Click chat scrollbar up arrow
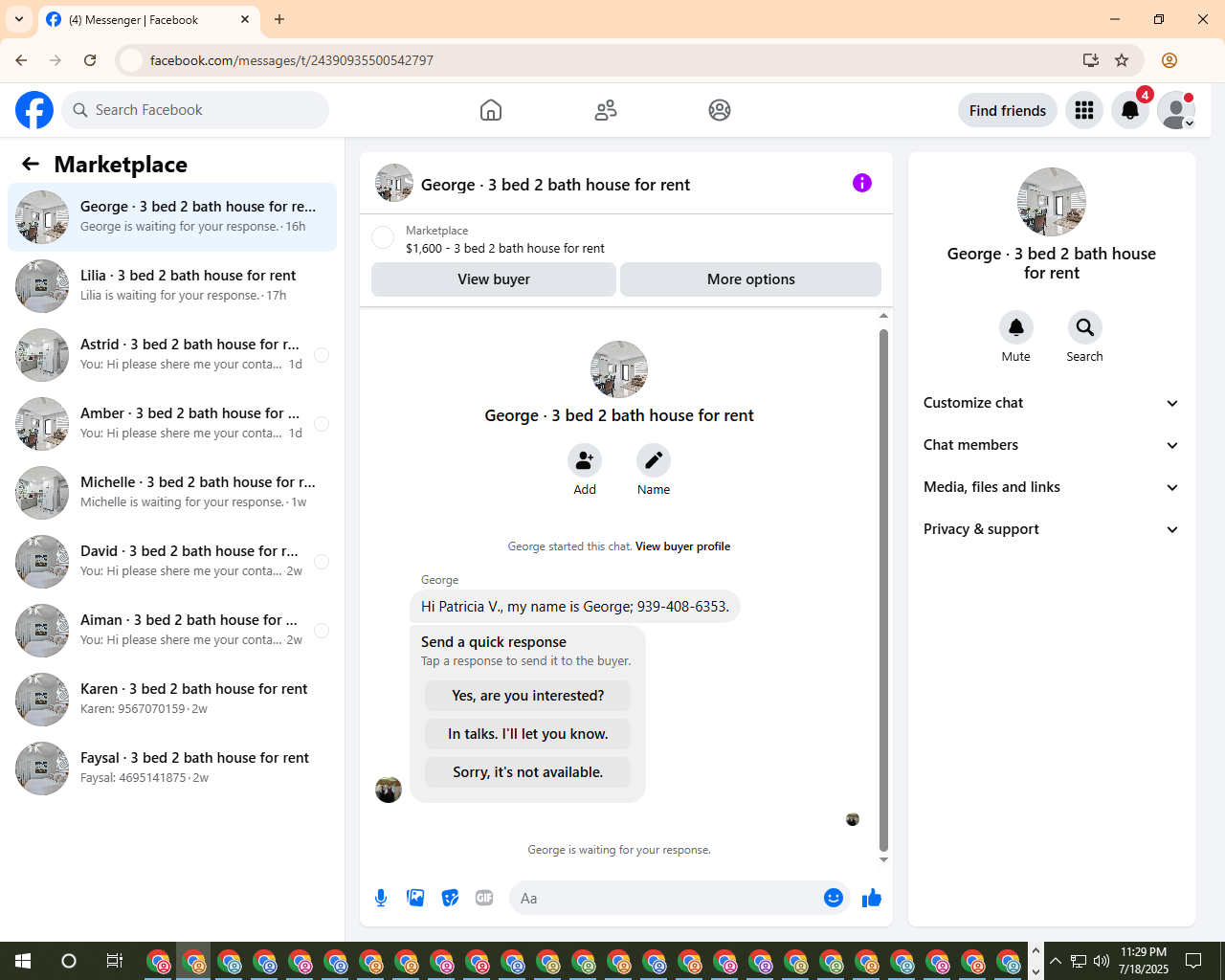This screenshot has height=980, width=1225. click(883, 316)
